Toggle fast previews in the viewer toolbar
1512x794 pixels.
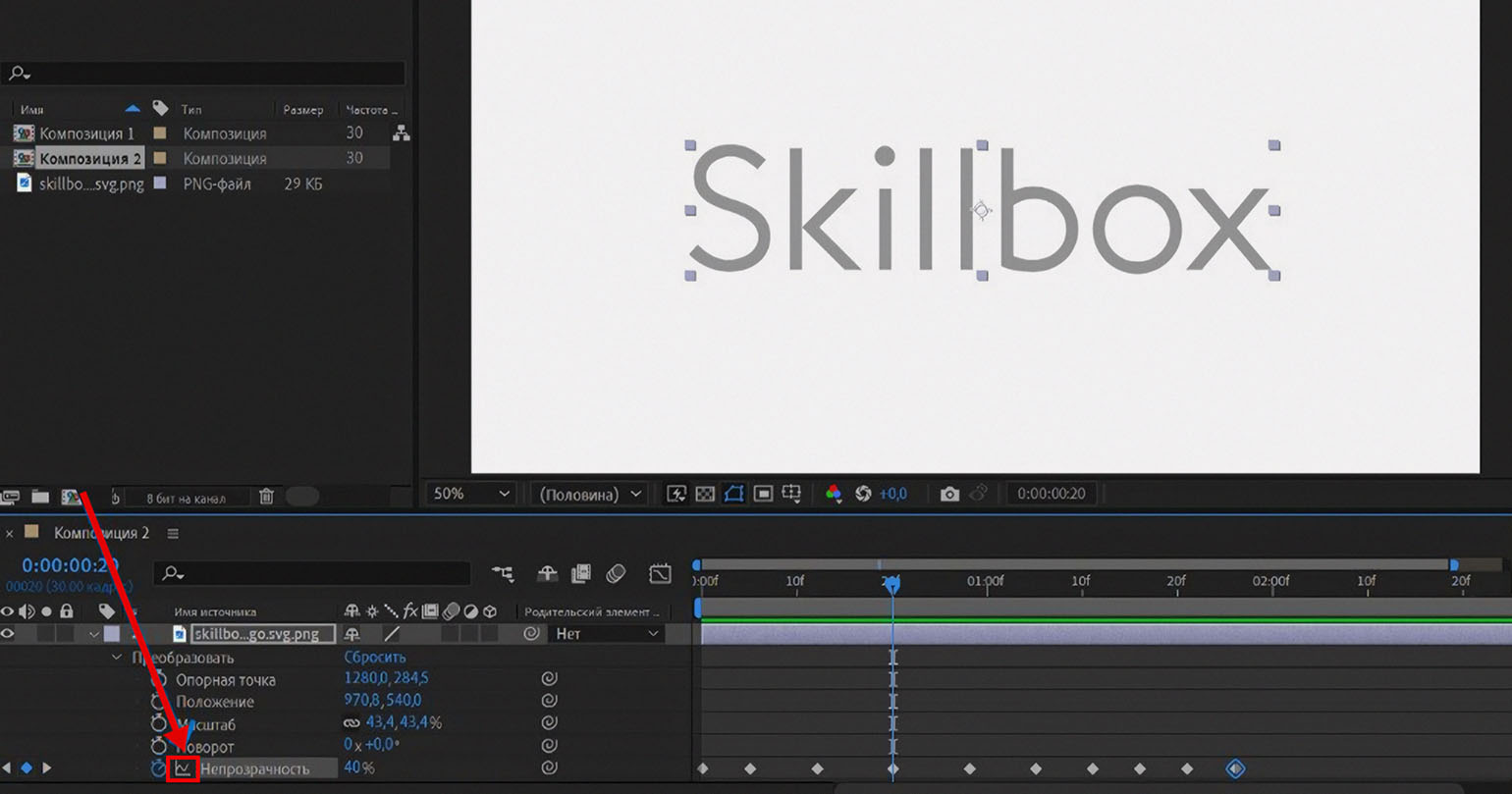pyautogui.click(x=676, y=494)
